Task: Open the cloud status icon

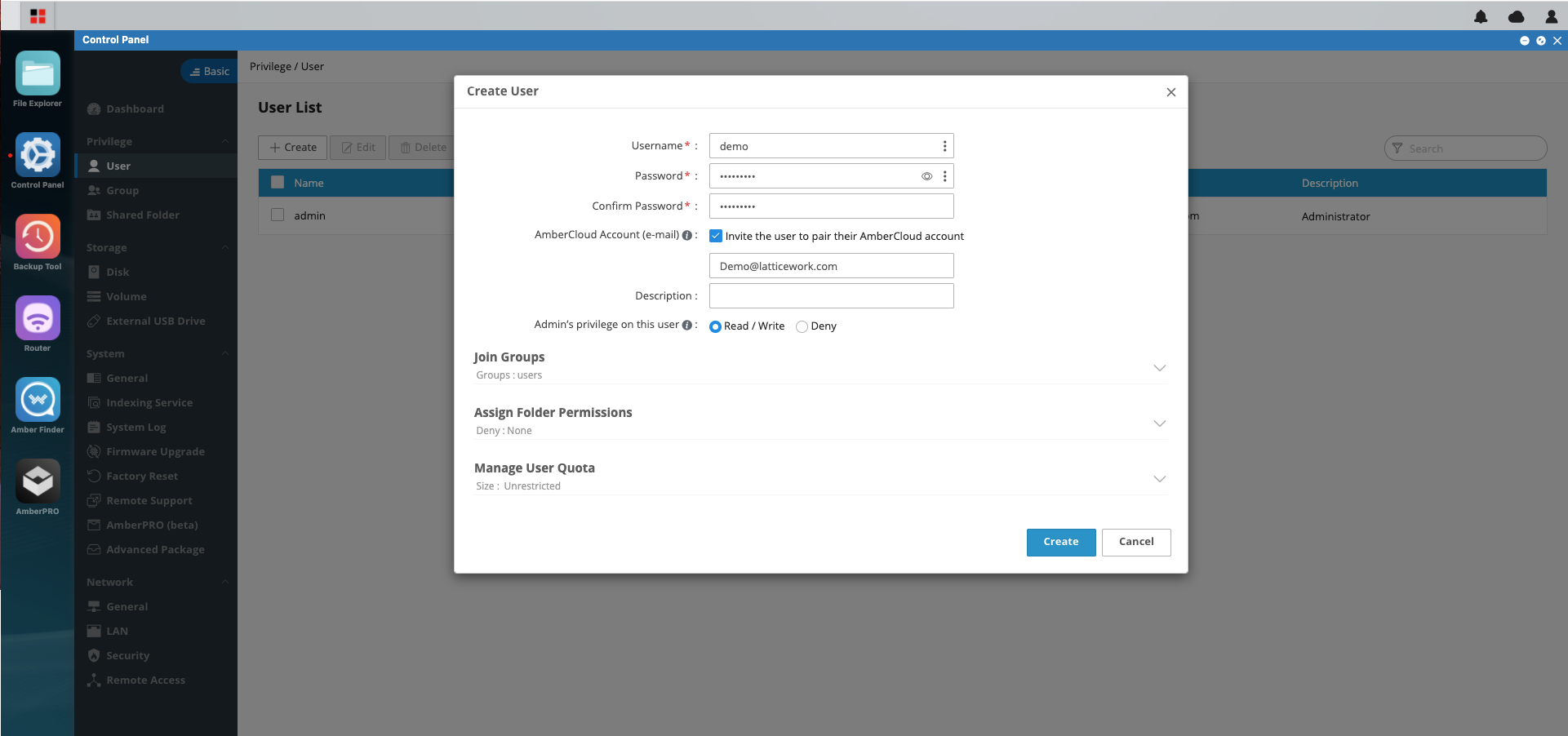Action: click(x=1517, y=16)
